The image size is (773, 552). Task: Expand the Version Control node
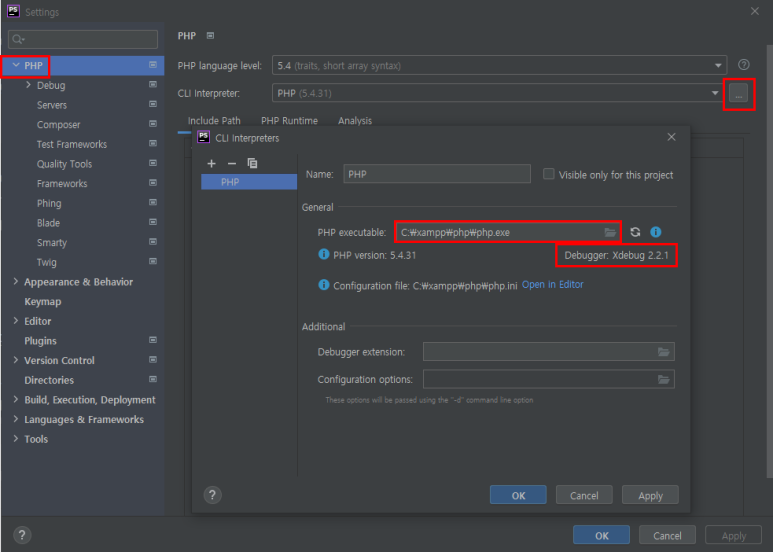point(16,360)
